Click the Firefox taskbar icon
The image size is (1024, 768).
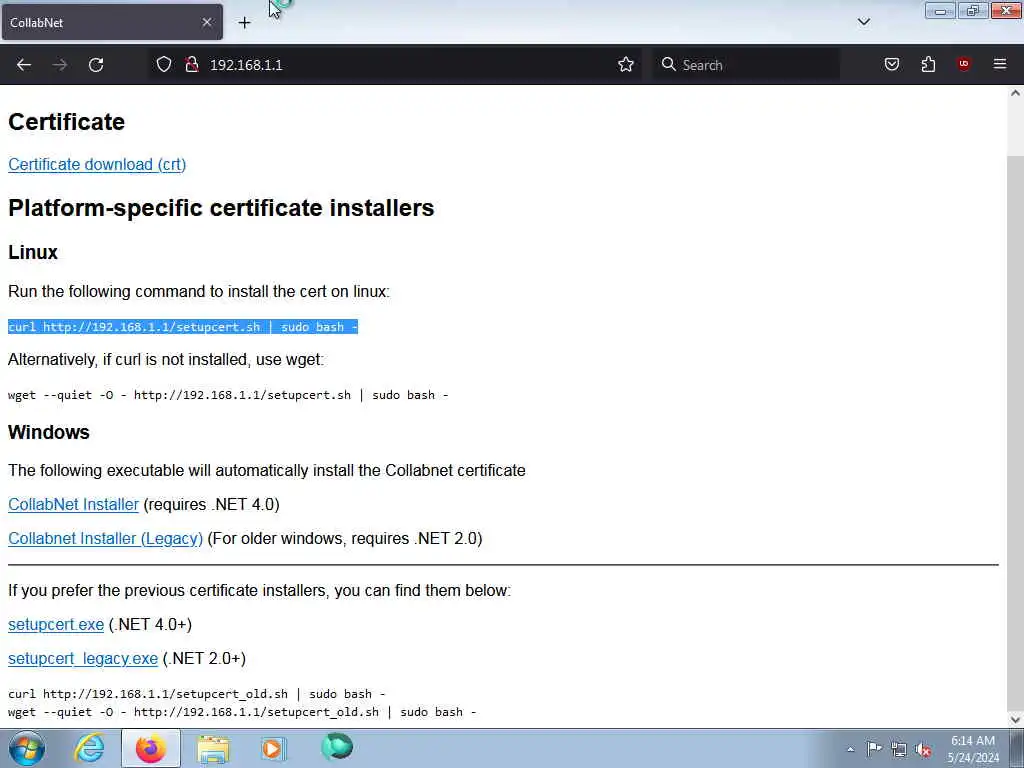pos(150,748)
